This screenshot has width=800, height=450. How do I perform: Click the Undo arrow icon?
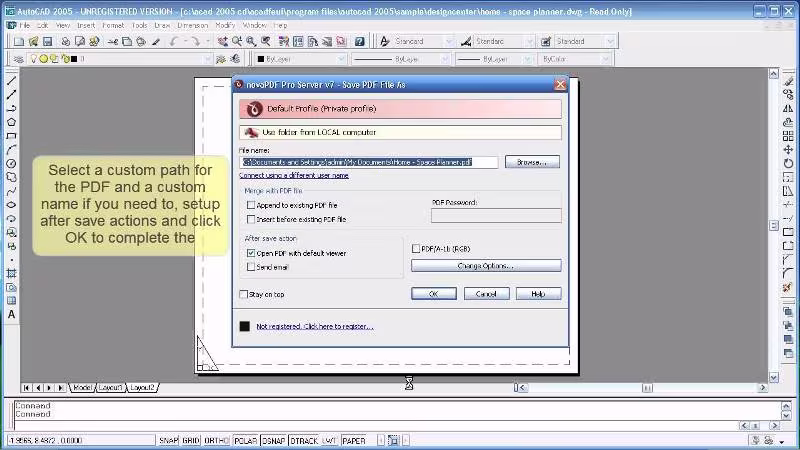174,41
